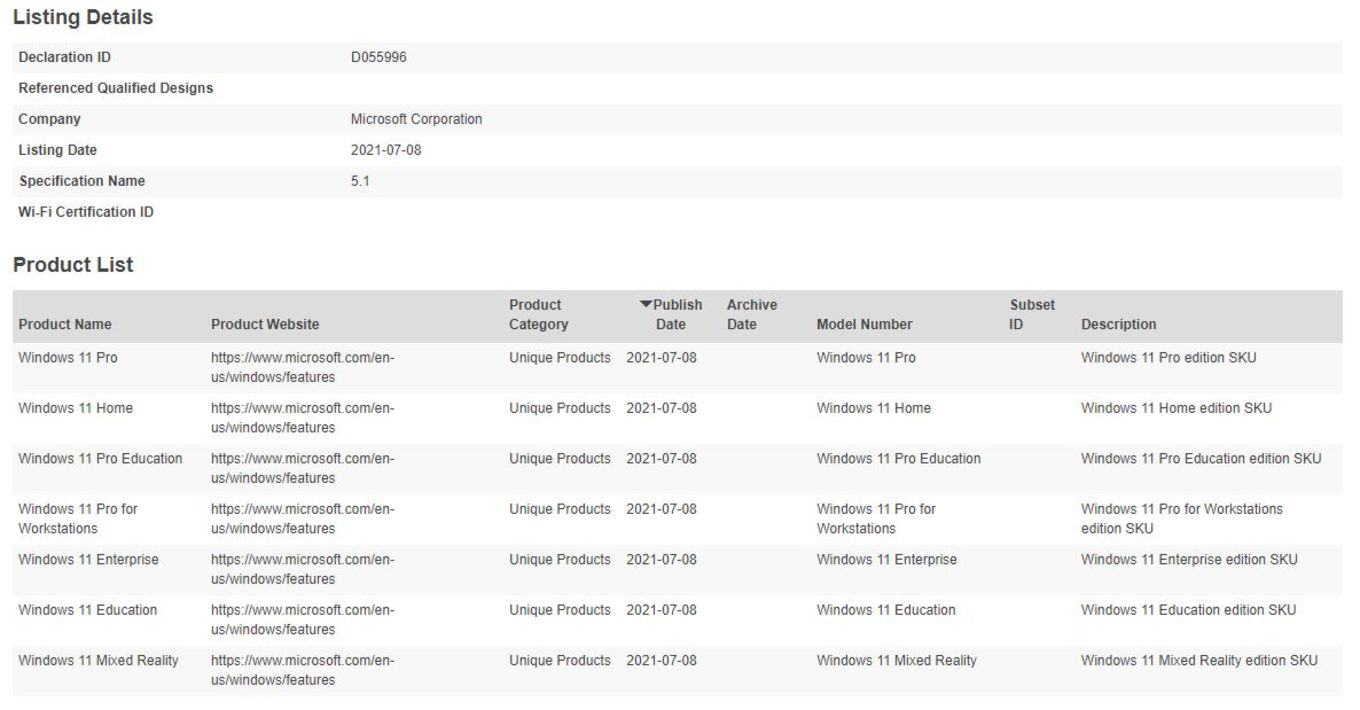1360x710 pixels.
Task: Sort by the Publish Date arrow
Action: 645,305
